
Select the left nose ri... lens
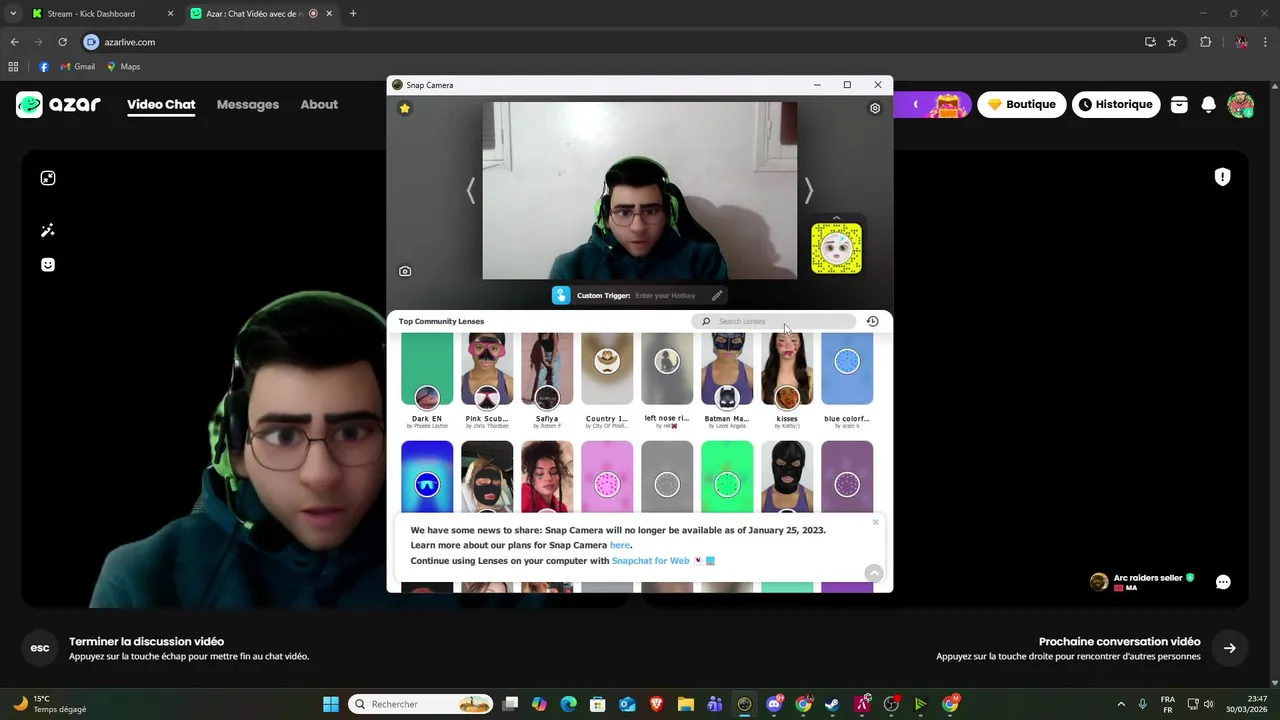(x=667, y=380)
